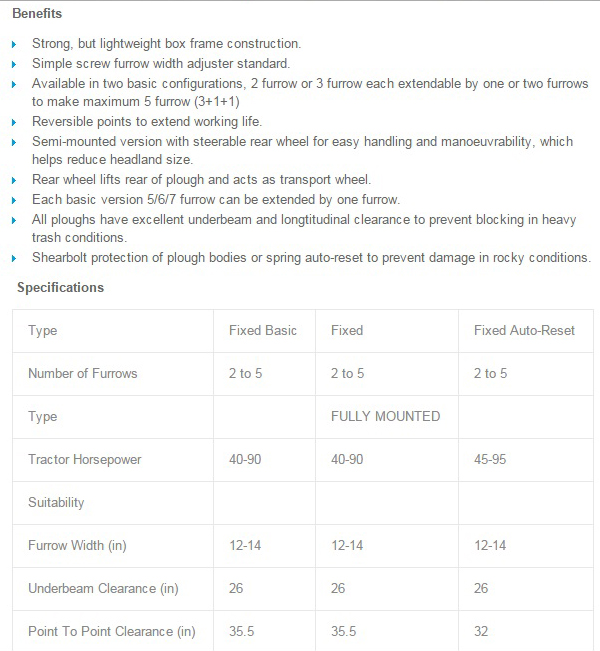Click the "Tractor Horsepower" row label
Viewport: 600px width, 651px height.
[85, 459]
